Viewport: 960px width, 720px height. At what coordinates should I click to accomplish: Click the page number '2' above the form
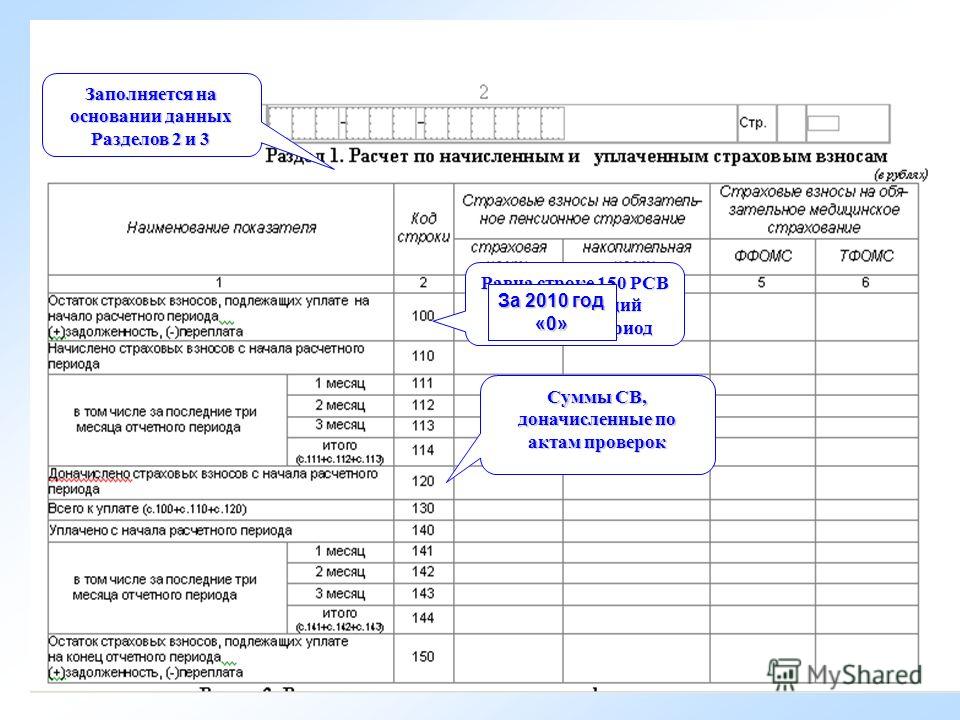pos(484,92)
